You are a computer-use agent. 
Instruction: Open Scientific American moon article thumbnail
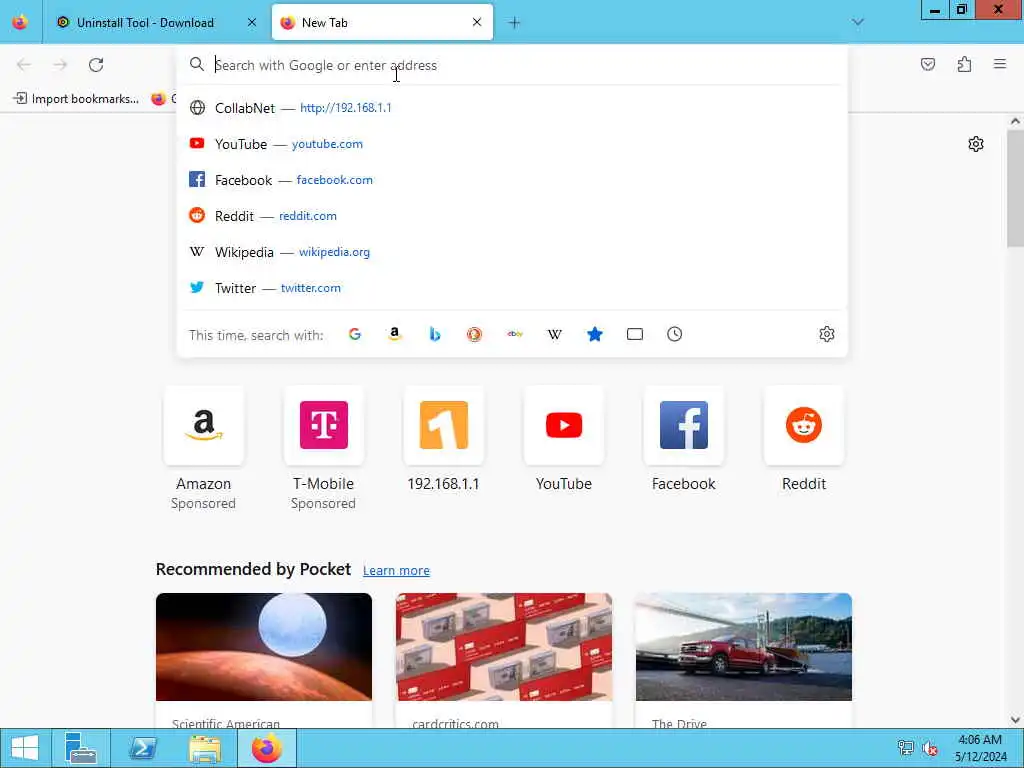[264, 647]
